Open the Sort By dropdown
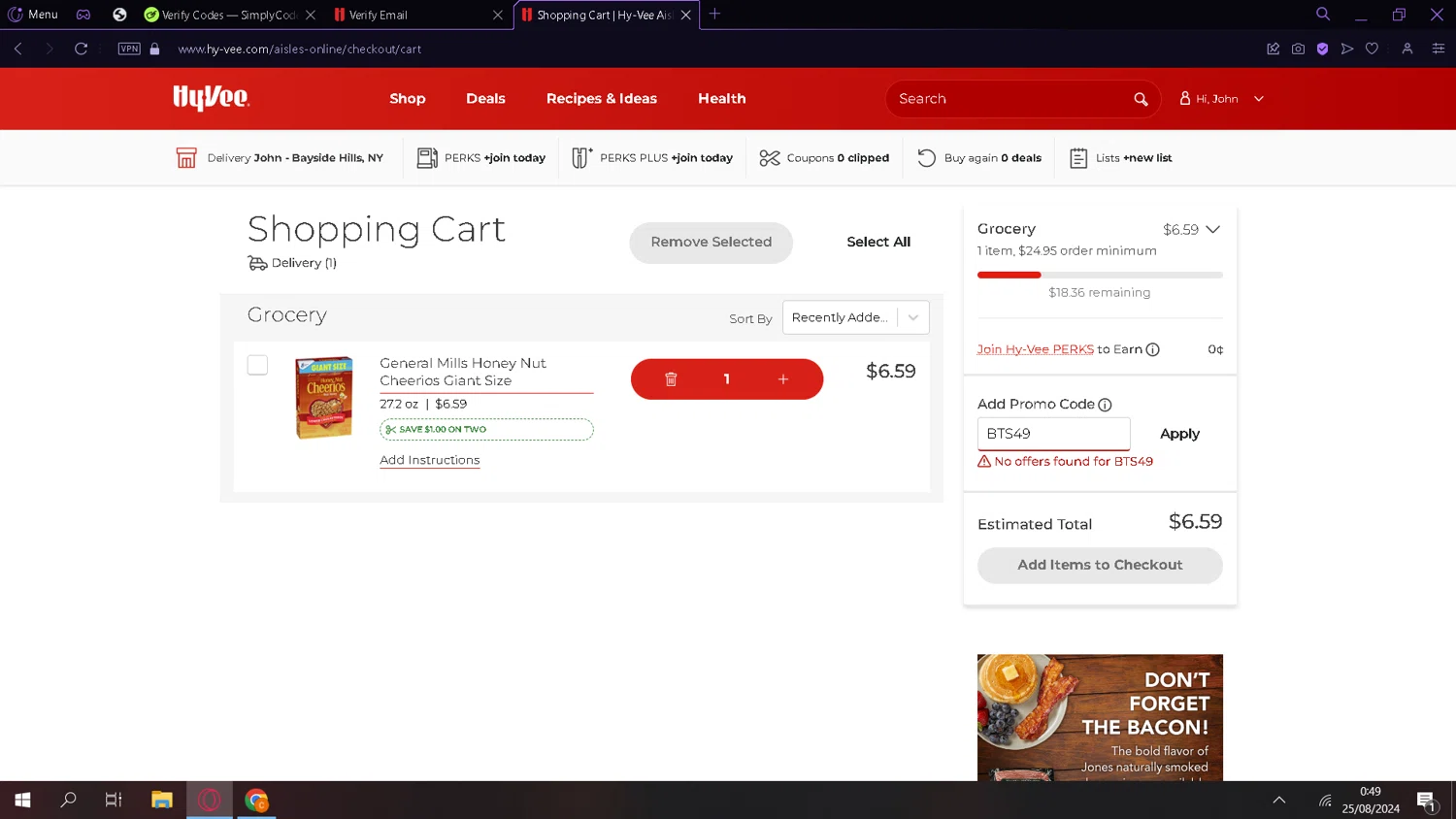1456x819 pixels. (x=855, y=317)
